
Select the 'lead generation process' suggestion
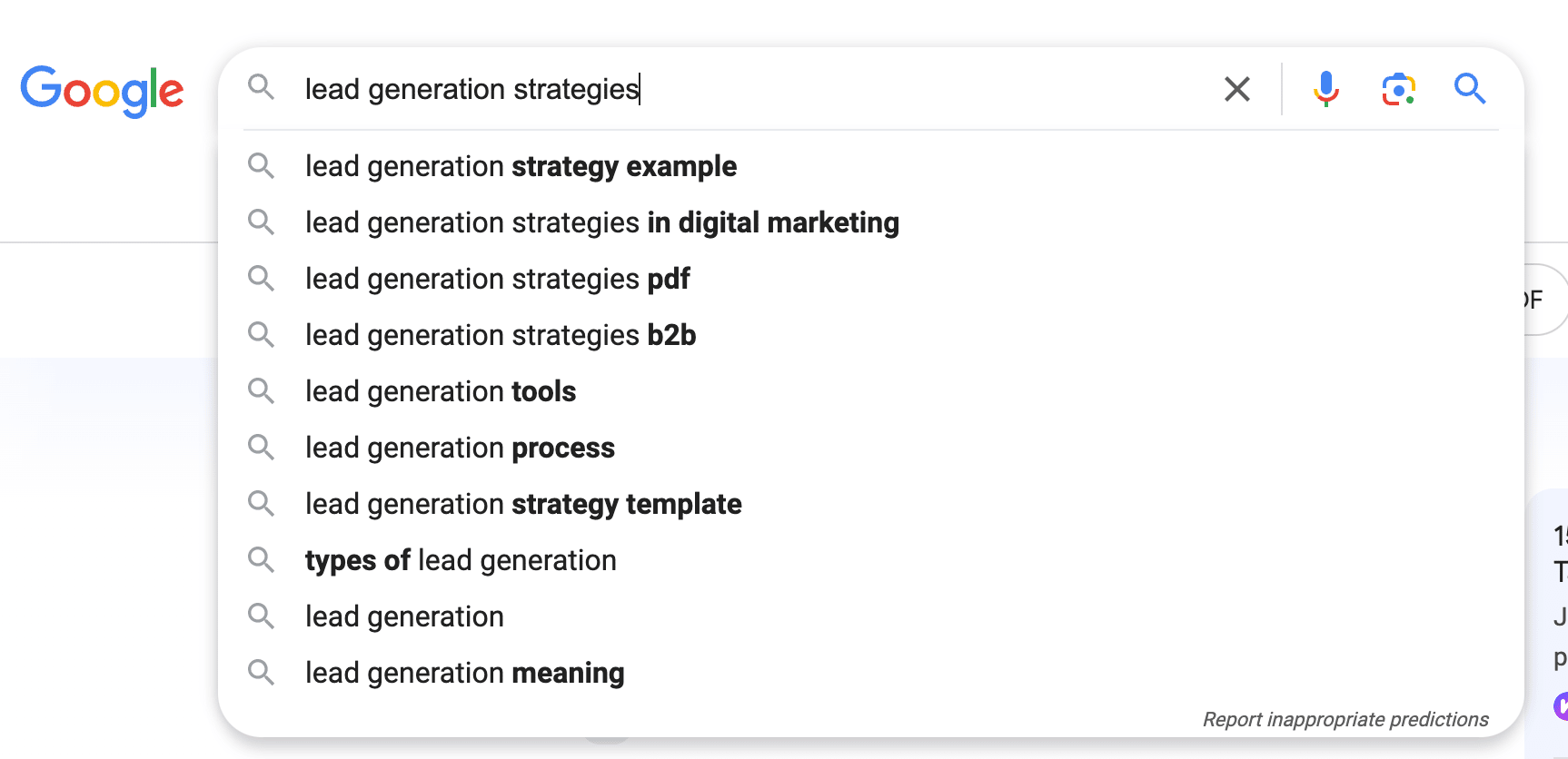tap(871, 448)
